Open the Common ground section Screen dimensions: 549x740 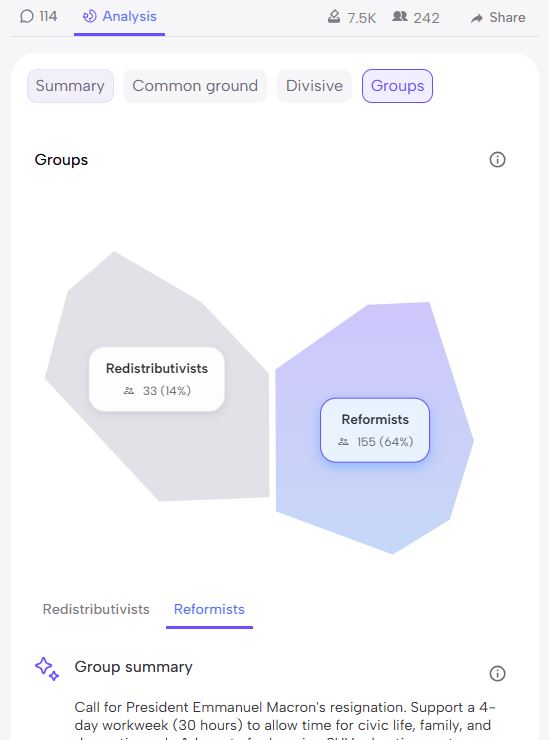click(x=195, y=86)
